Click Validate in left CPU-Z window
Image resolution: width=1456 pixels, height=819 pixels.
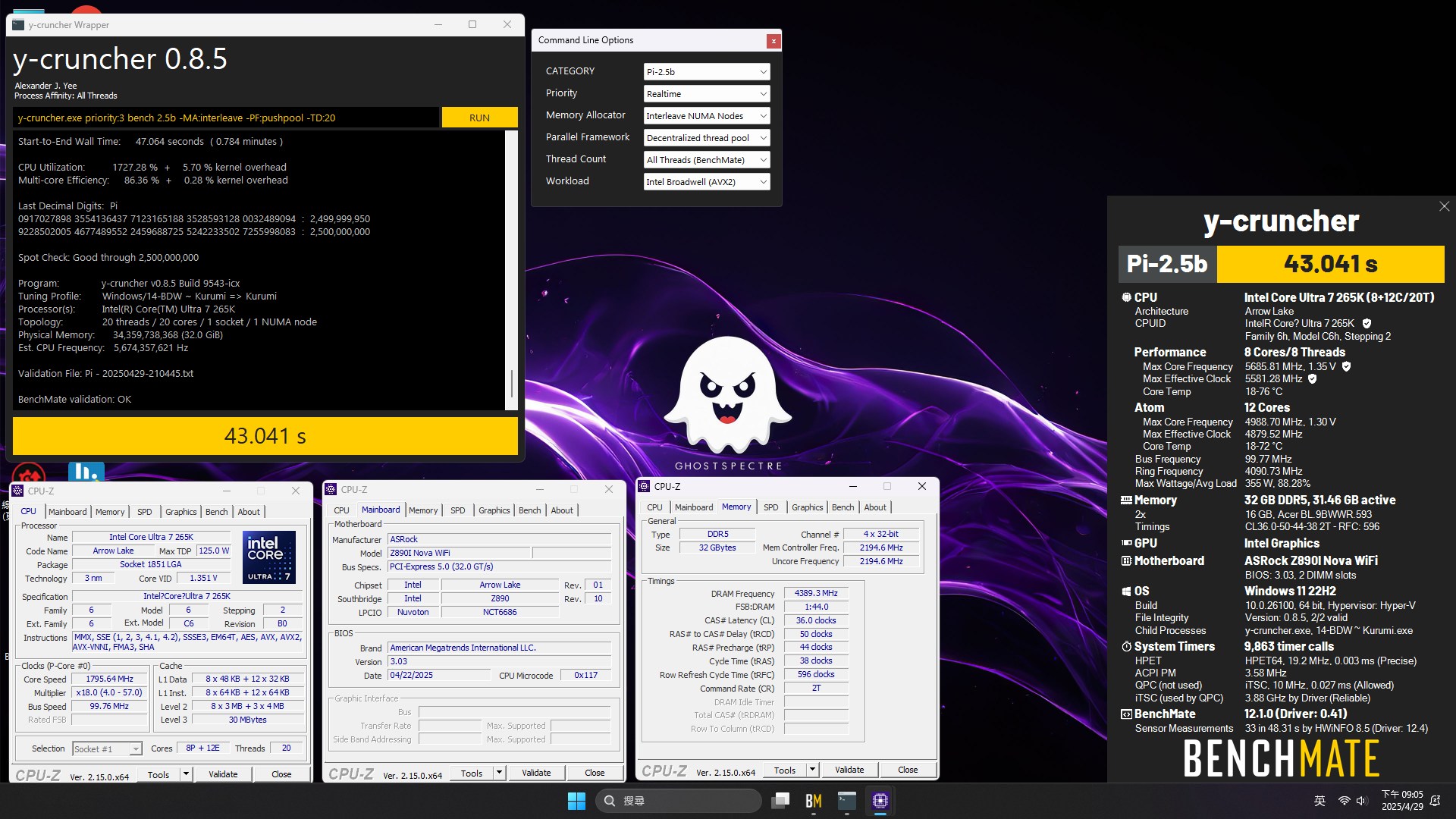pos(223,774)
